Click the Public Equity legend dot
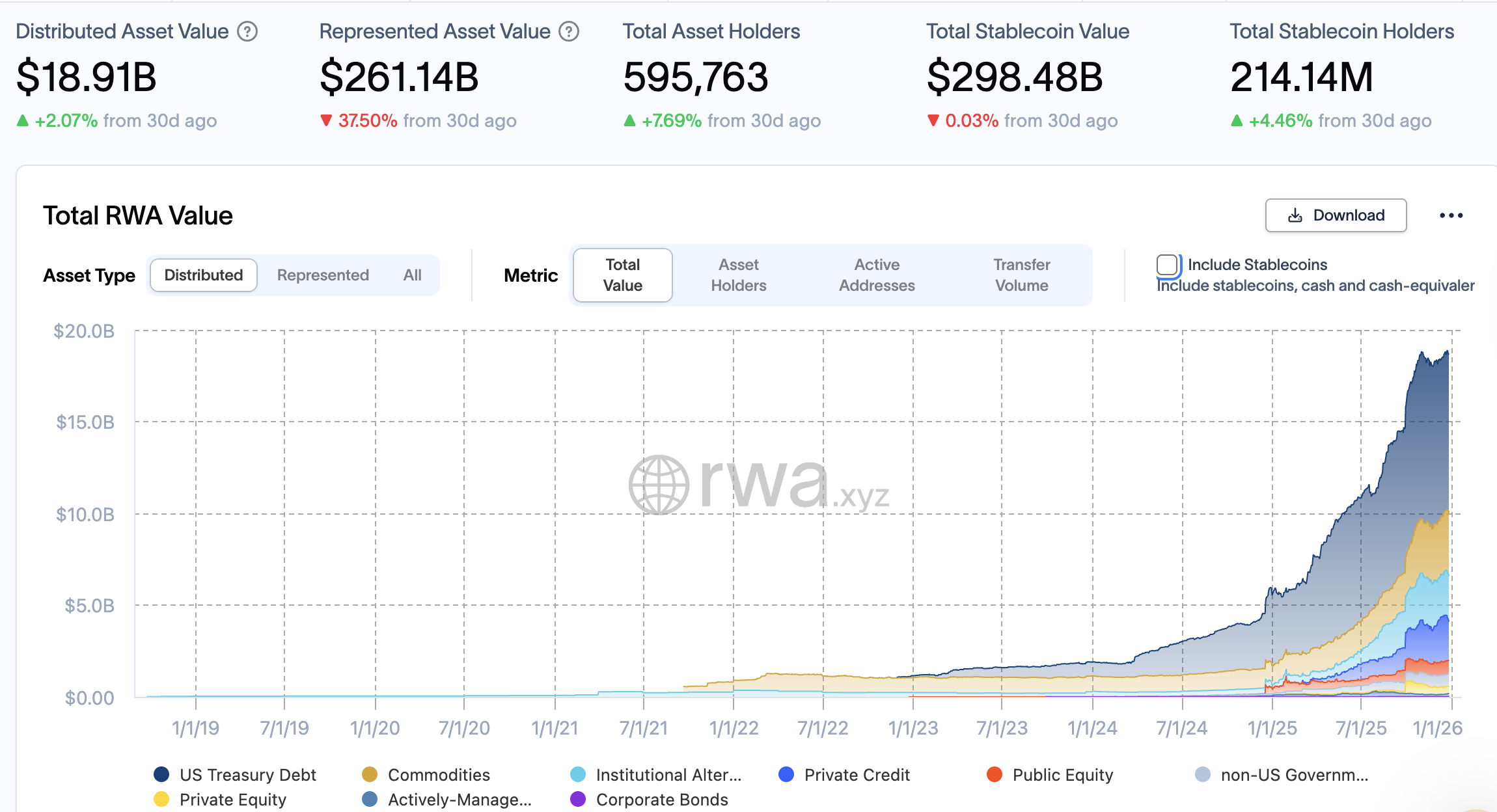Screen dimensions: 1497x812 (995, 774)
